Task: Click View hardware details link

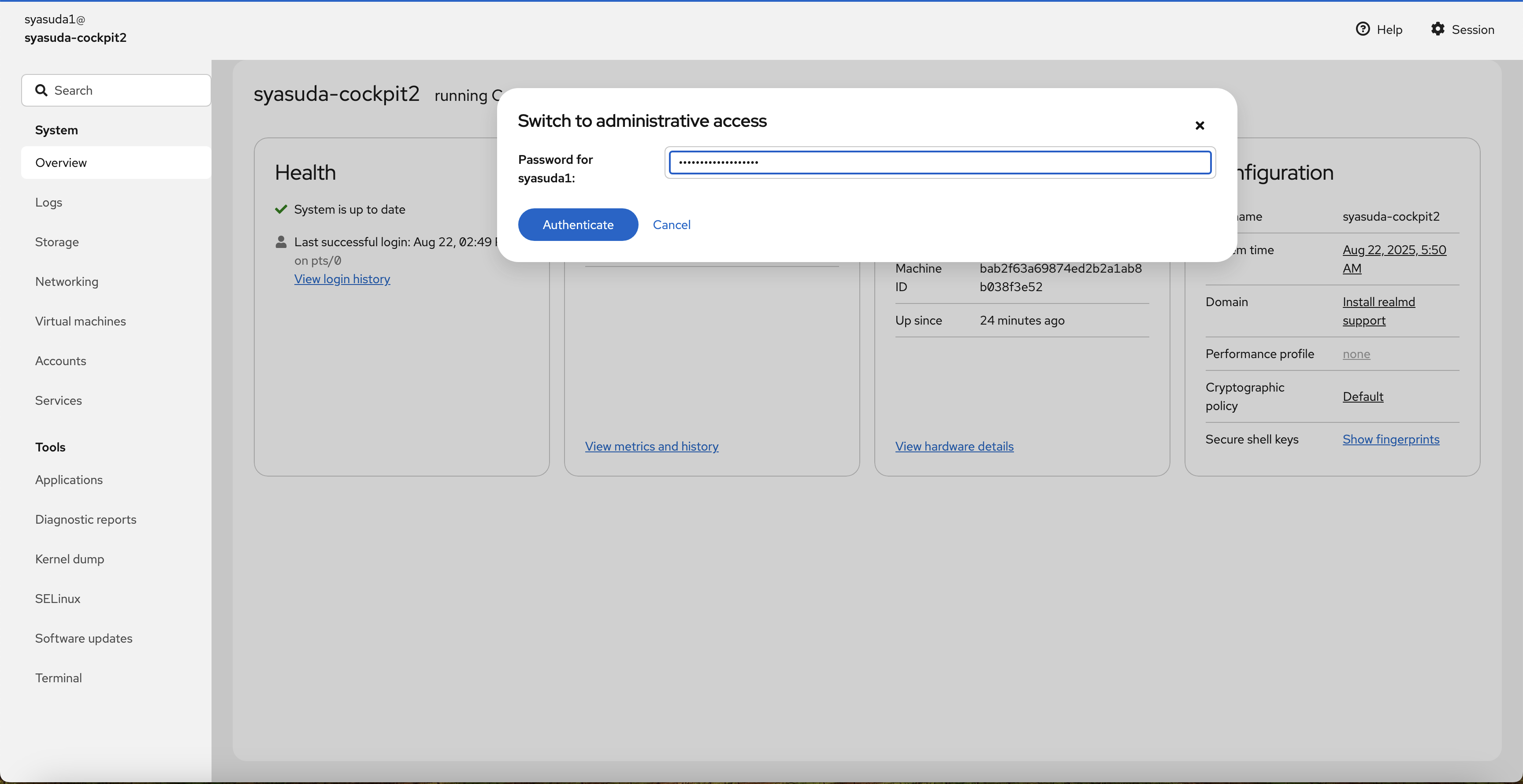Action: [x=954, y=446]
